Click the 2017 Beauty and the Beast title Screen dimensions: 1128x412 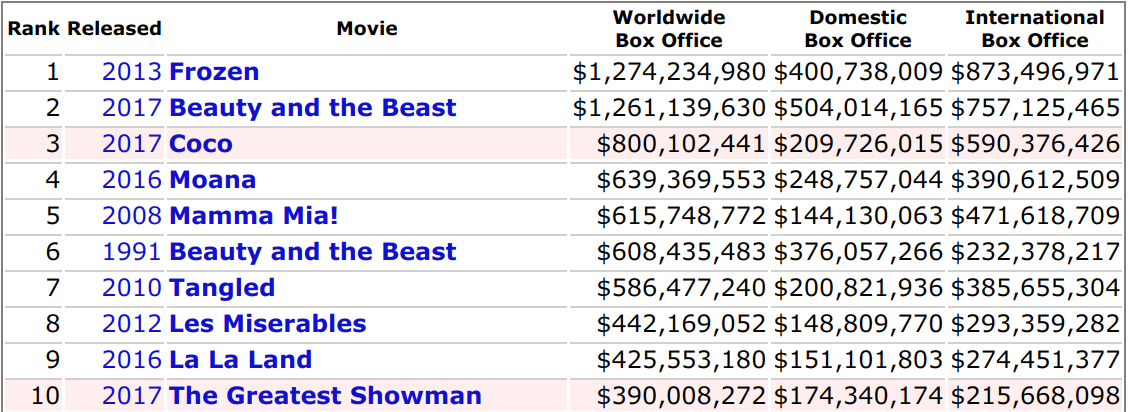(x=312, y=108)
